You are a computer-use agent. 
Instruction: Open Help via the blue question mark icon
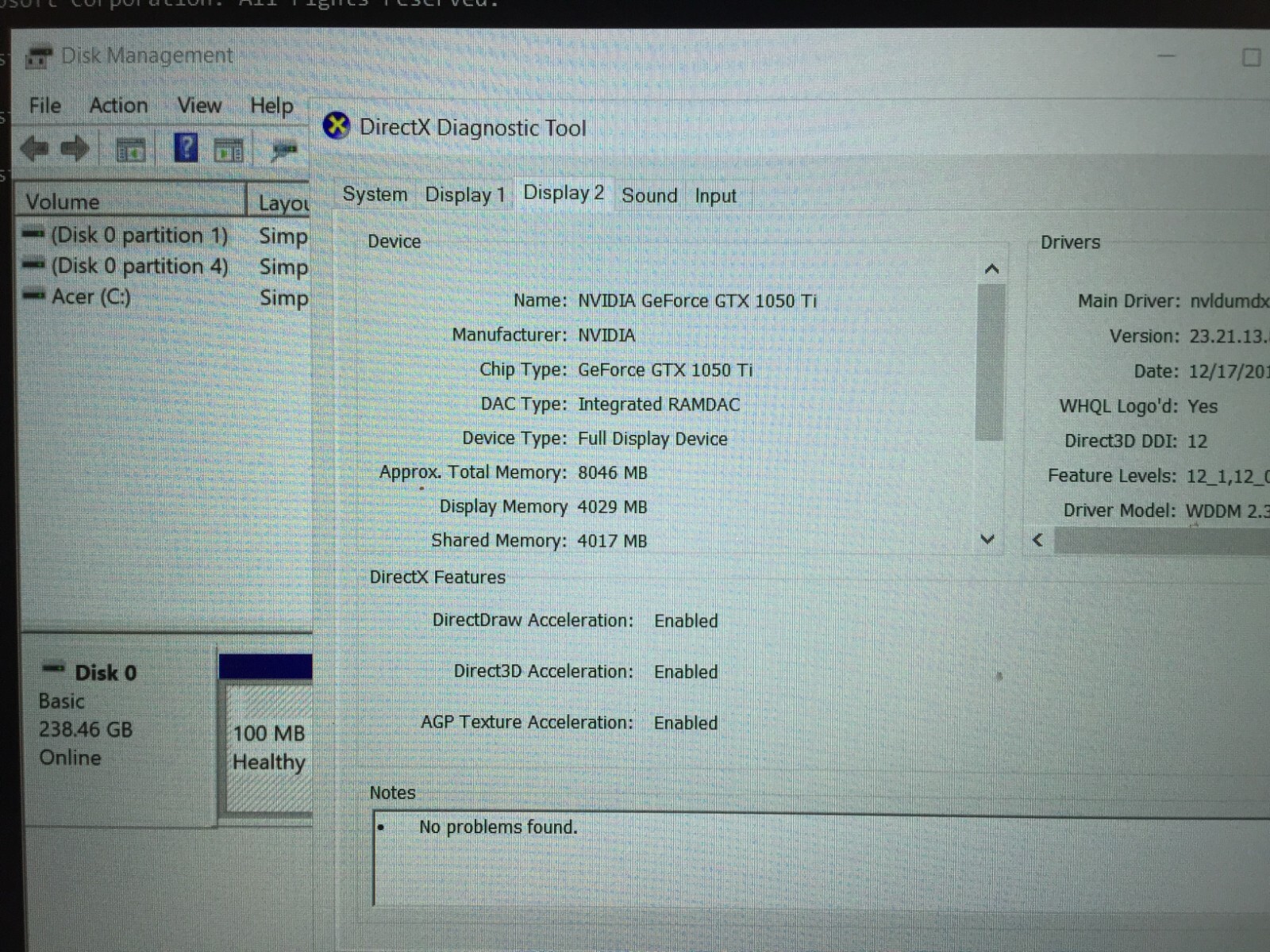pyautogui.click(x=186, y=148)
